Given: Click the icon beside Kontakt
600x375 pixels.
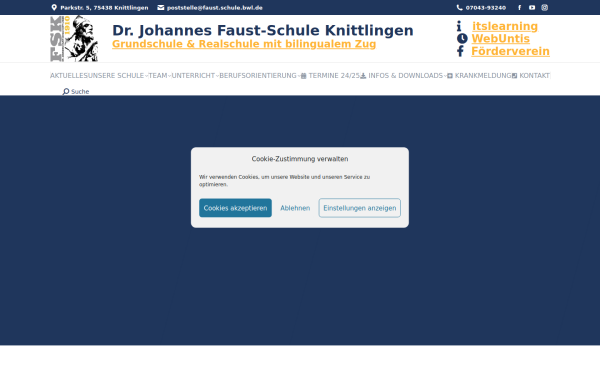Looking at the screenshot, I should tap(515, 76).
